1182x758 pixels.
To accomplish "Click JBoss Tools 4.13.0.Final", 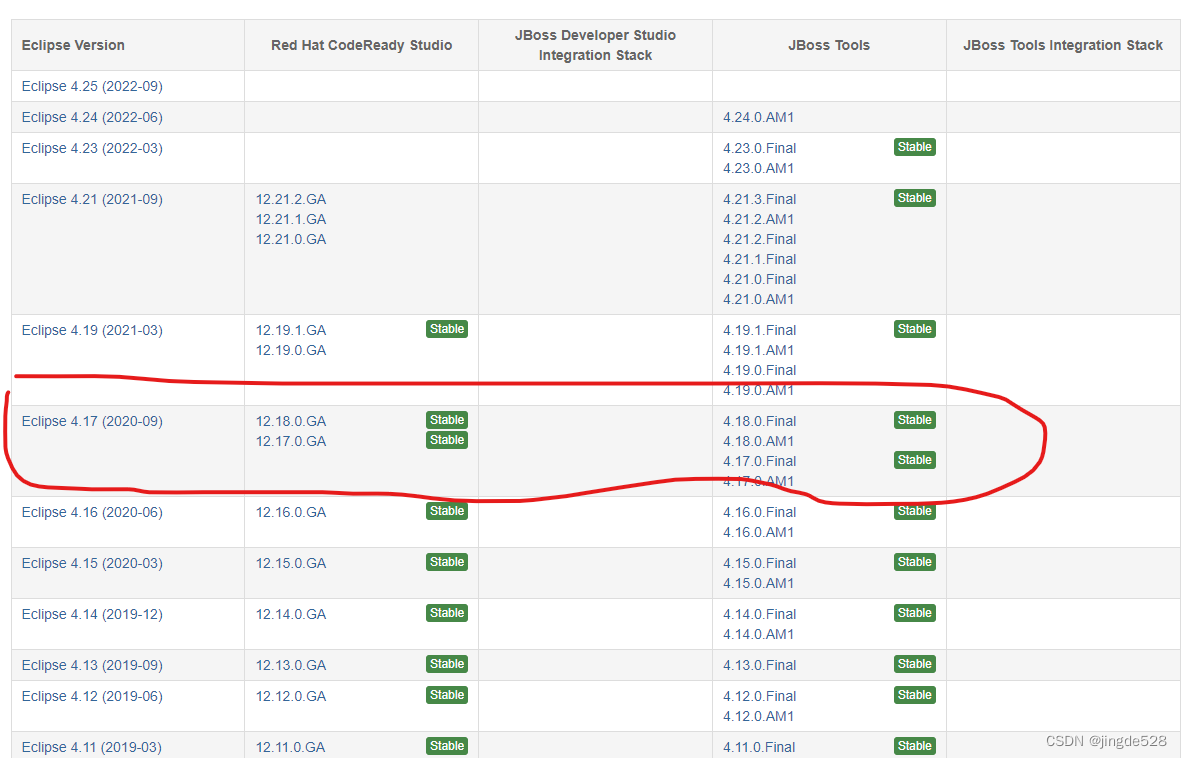I will 760,665.
